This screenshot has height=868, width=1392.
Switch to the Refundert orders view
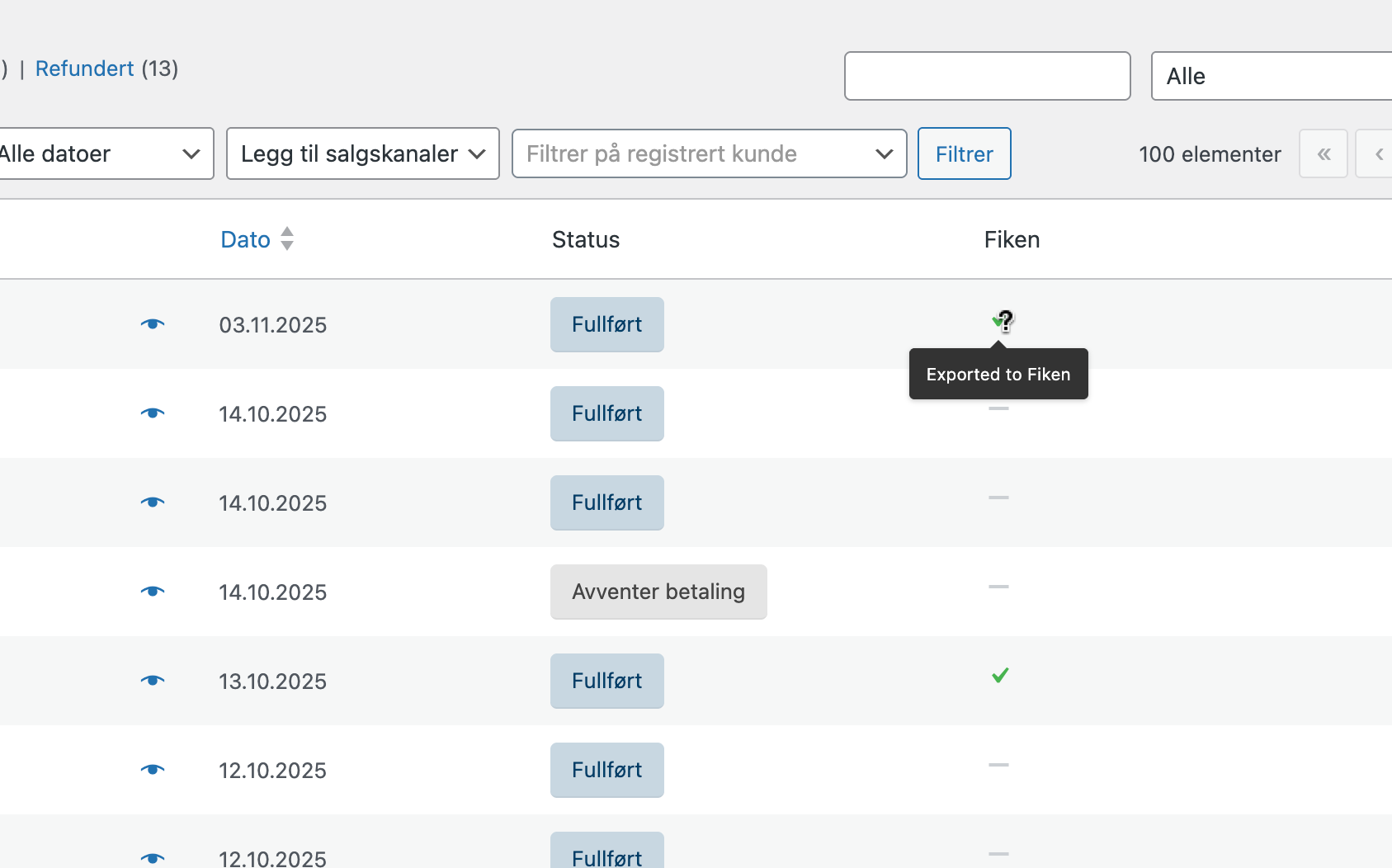tap(84, 68)
